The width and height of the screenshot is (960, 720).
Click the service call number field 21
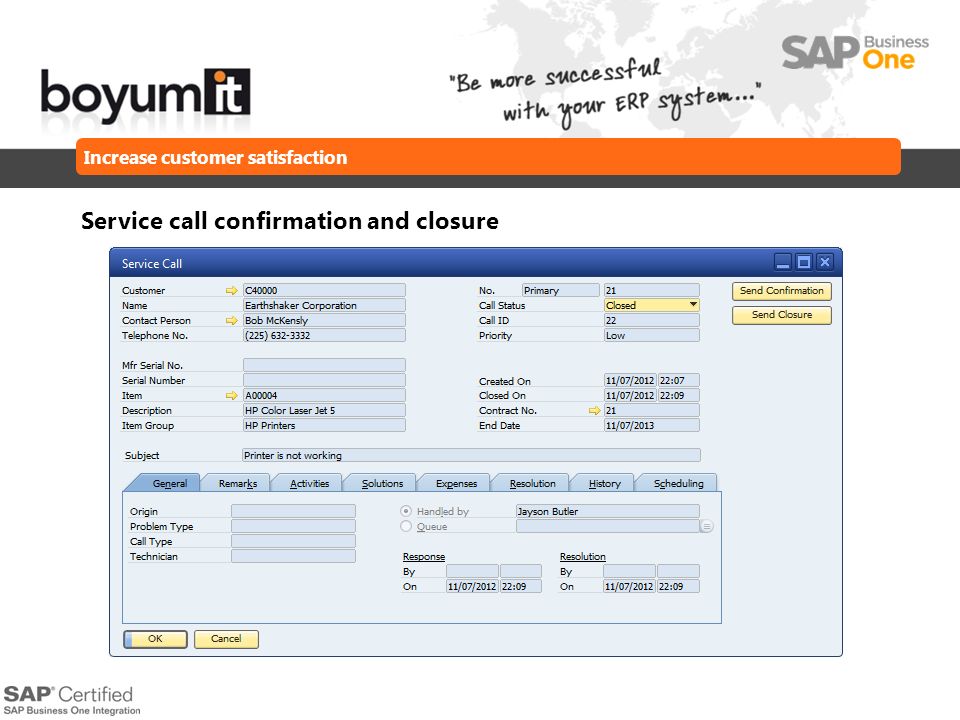[x=651, y=290]
